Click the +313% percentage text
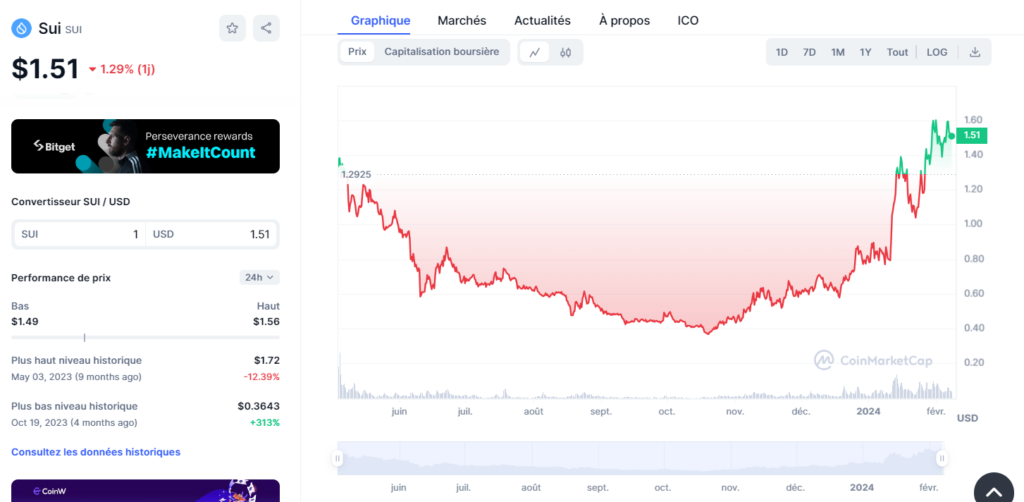The image size is (1024, 502). pyautogui.click(x=264, y=422)
